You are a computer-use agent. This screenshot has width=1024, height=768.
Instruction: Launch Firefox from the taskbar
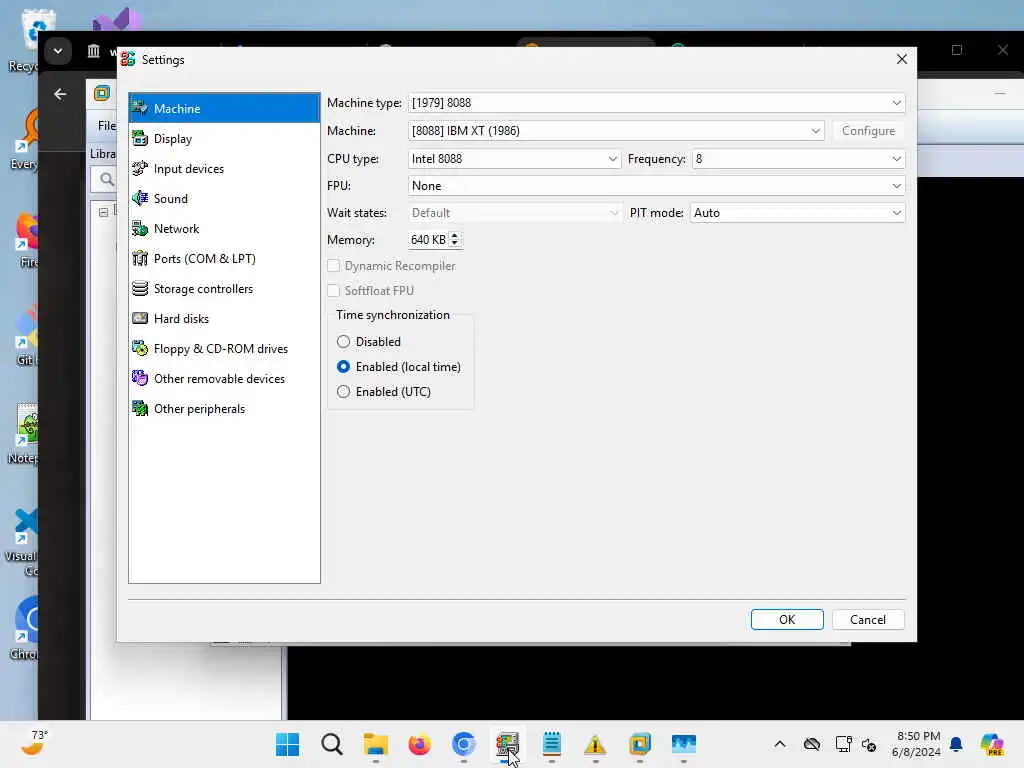click(x=419, y=744)
